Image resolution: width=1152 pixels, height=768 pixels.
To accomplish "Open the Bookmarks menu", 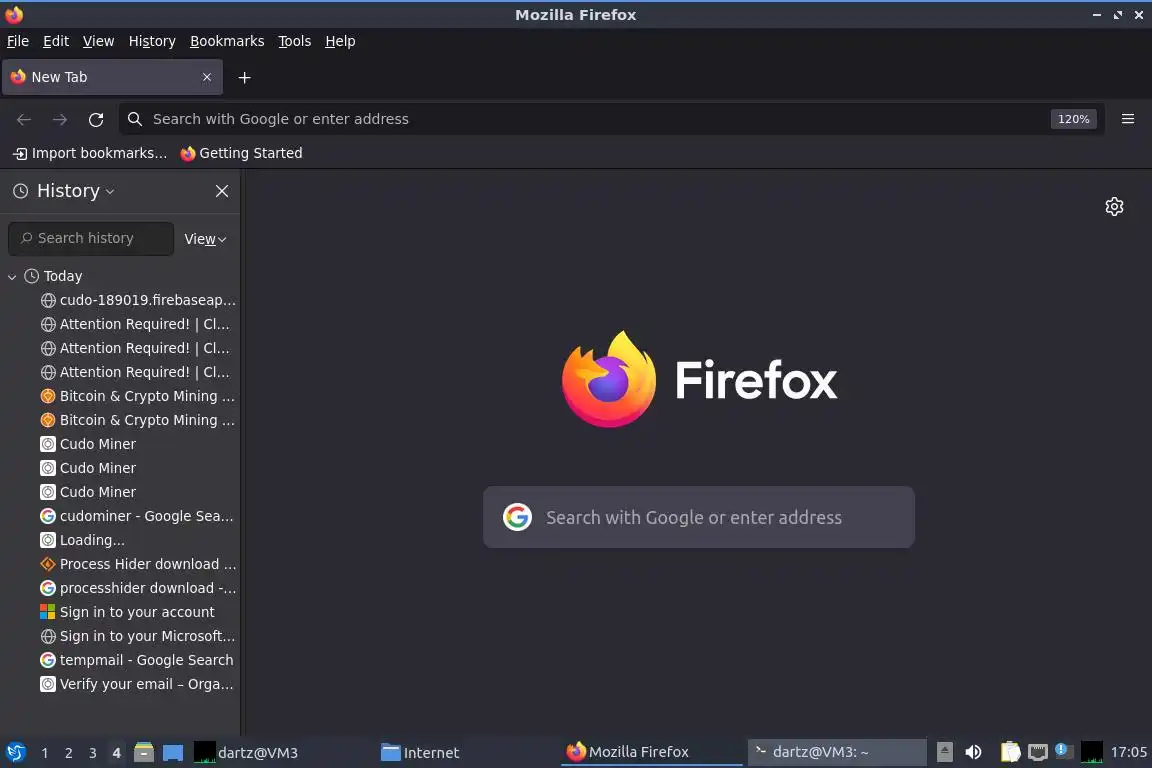I will [227, 41].
